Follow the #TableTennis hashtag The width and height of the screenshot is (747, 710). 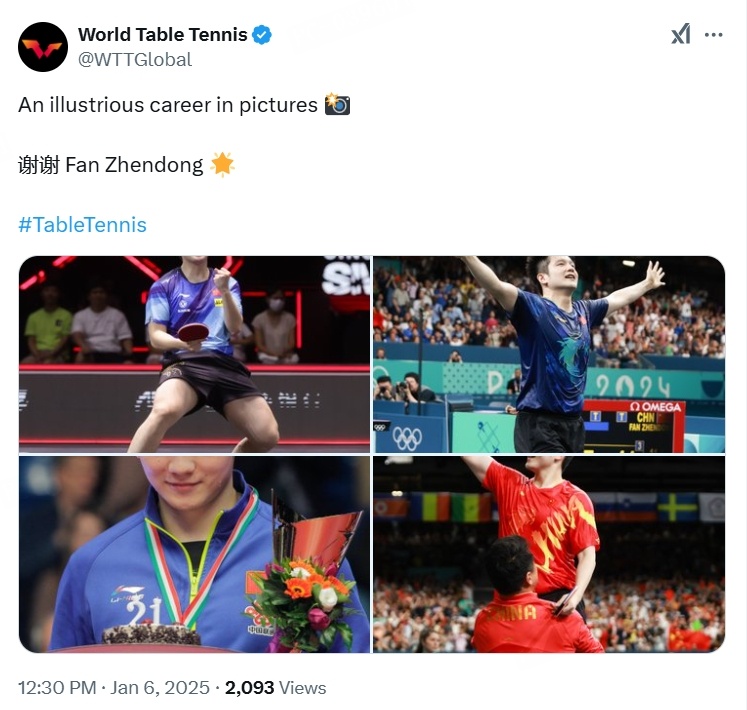82,224
